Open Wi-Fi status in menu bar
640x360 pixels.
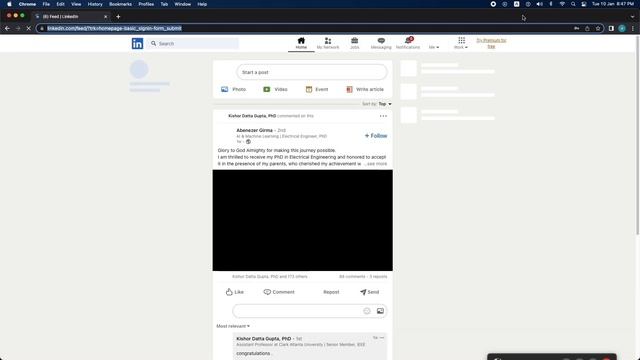562,4
